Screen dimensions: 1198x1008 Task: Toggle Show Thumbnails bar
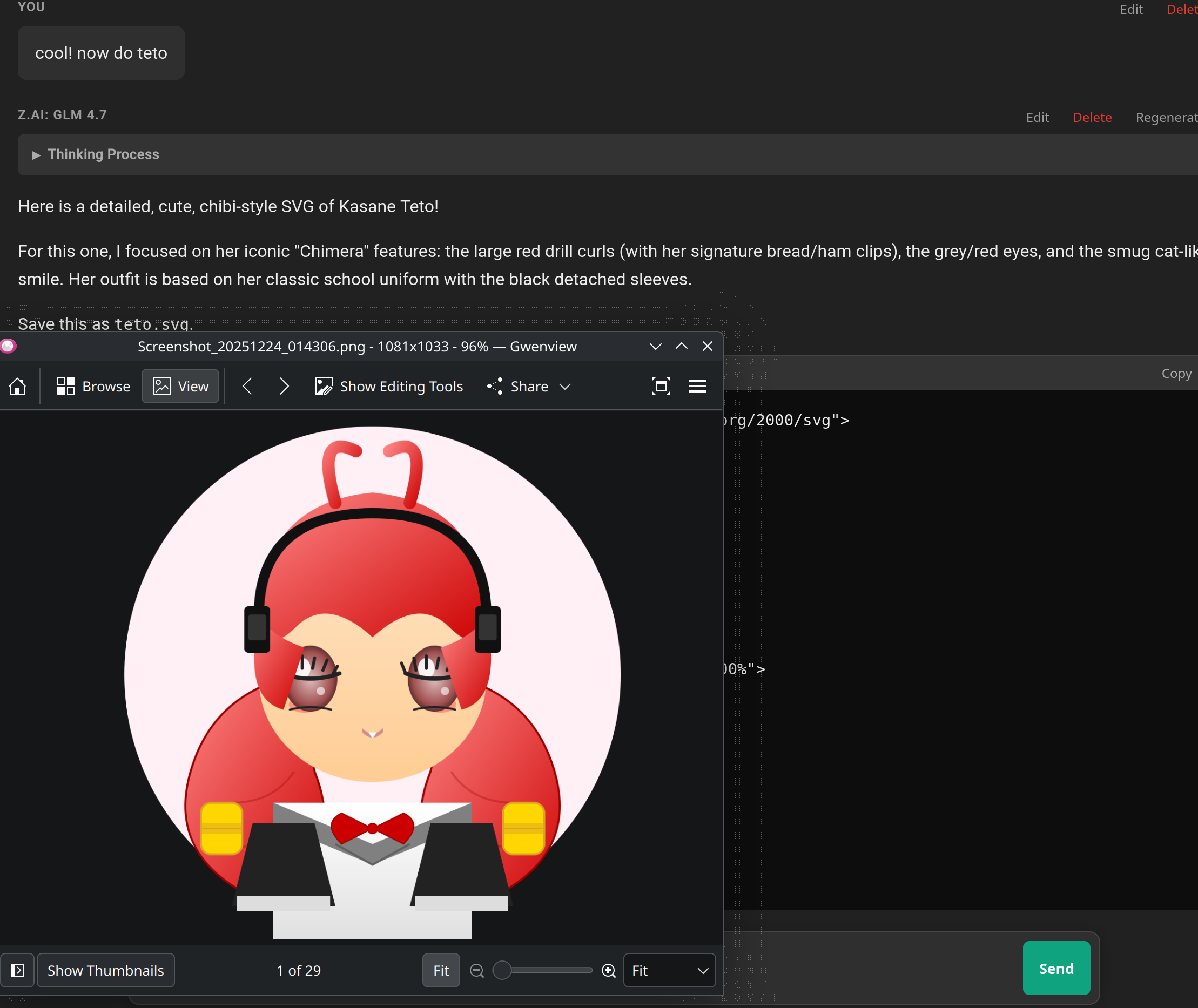pos(106,971)
